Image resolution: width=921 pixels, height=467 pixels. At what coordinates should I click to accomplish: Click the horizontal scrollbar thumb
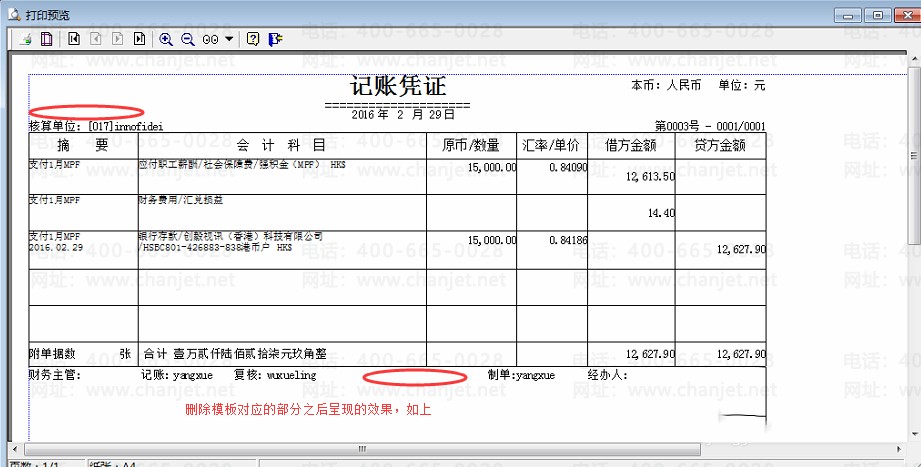[x=362, y=449]
